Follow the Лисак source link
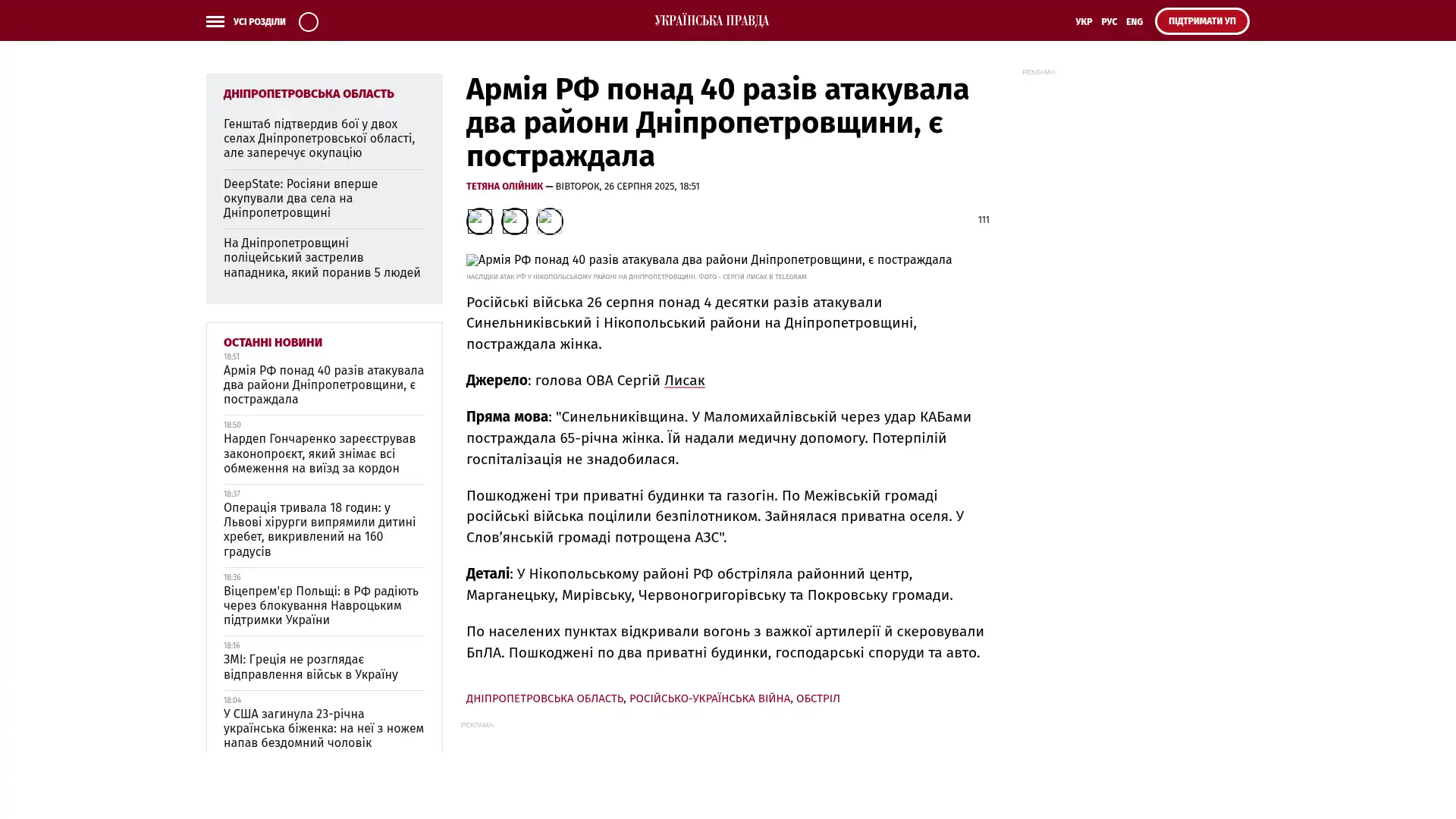The height and width of the screenshot is (819, 1456). point(684,381)
